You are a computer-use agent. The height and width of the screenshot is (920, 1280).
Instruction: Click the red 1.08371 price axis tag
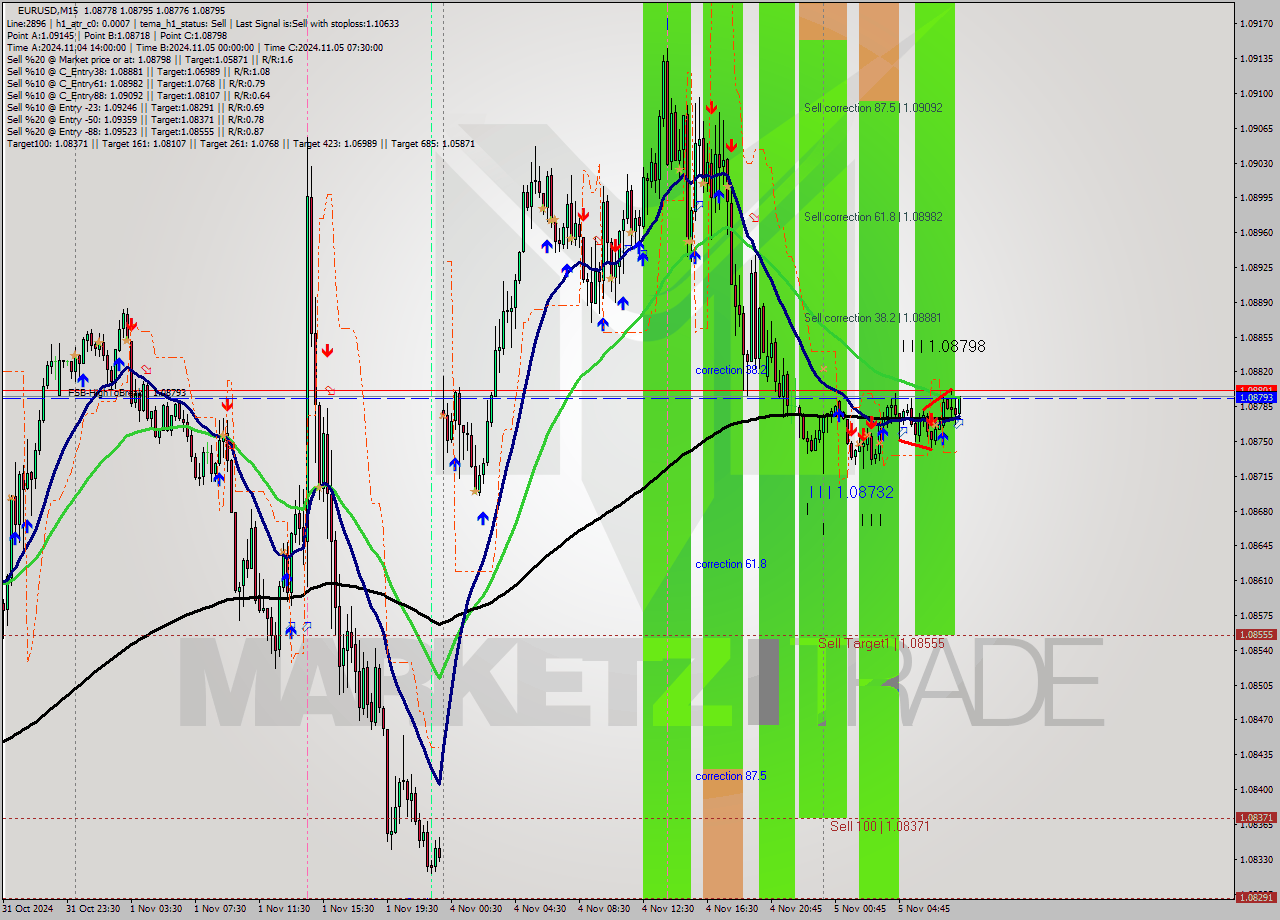[x=1256, y=818]
